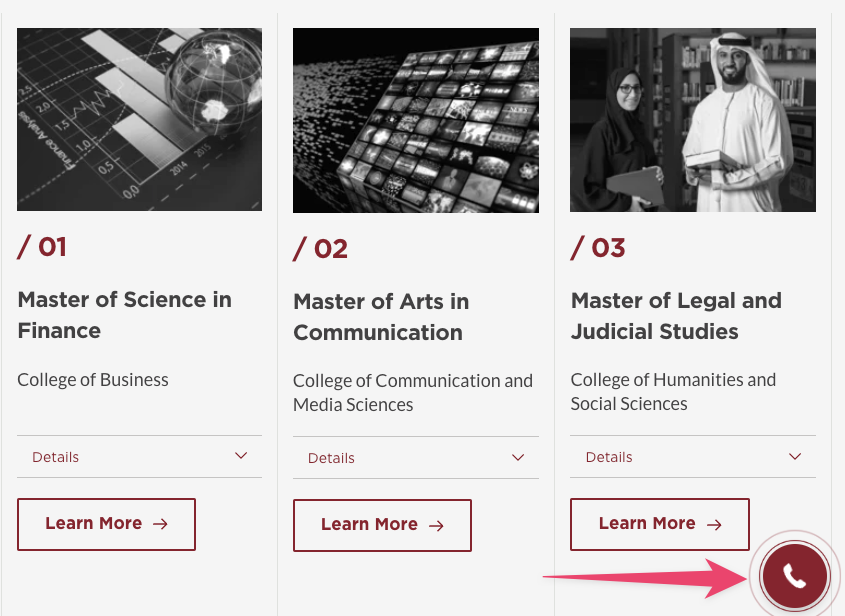Viewport: 845px width, 616px height.
Task: Select the media screens wall thumbnail
Action: pyautogui.click(x=415, y=120)
